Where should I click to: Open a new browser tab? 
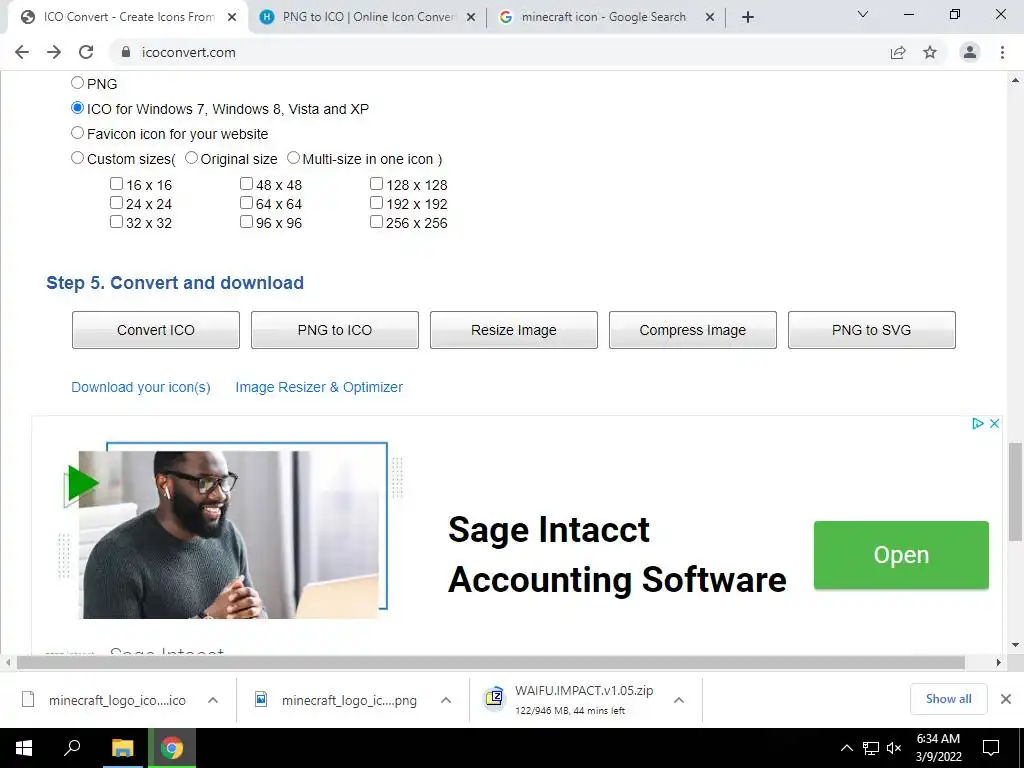point(748,17)
